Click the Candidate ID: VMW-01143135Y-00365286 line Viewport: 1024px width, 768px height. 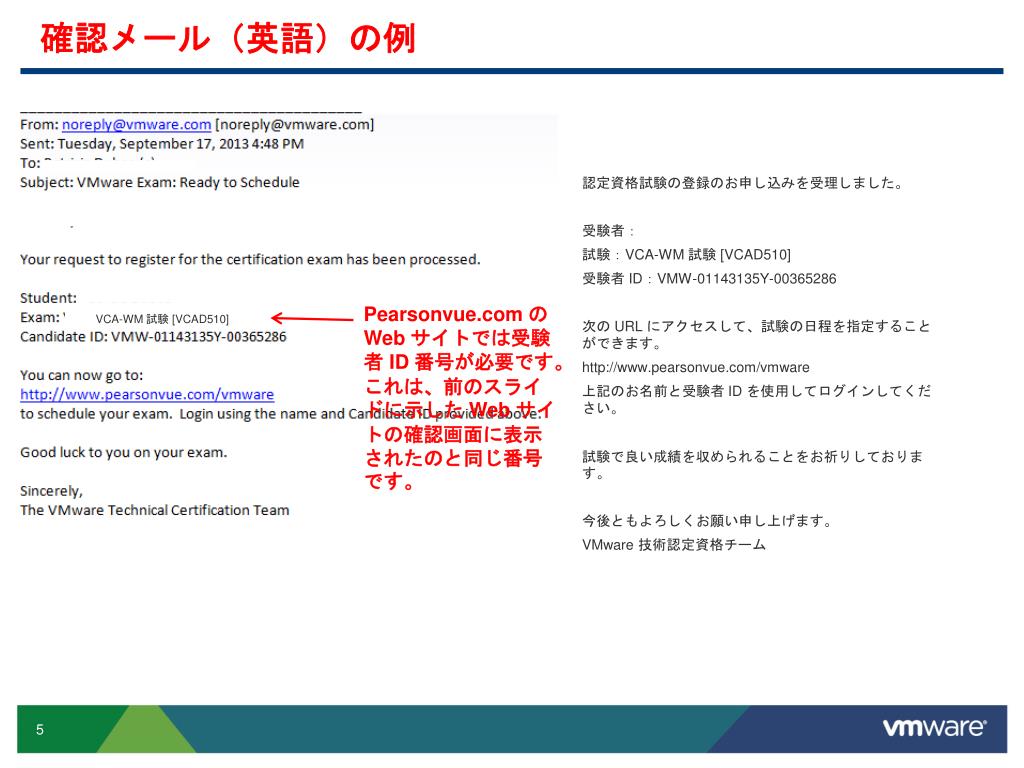point(153,336)
